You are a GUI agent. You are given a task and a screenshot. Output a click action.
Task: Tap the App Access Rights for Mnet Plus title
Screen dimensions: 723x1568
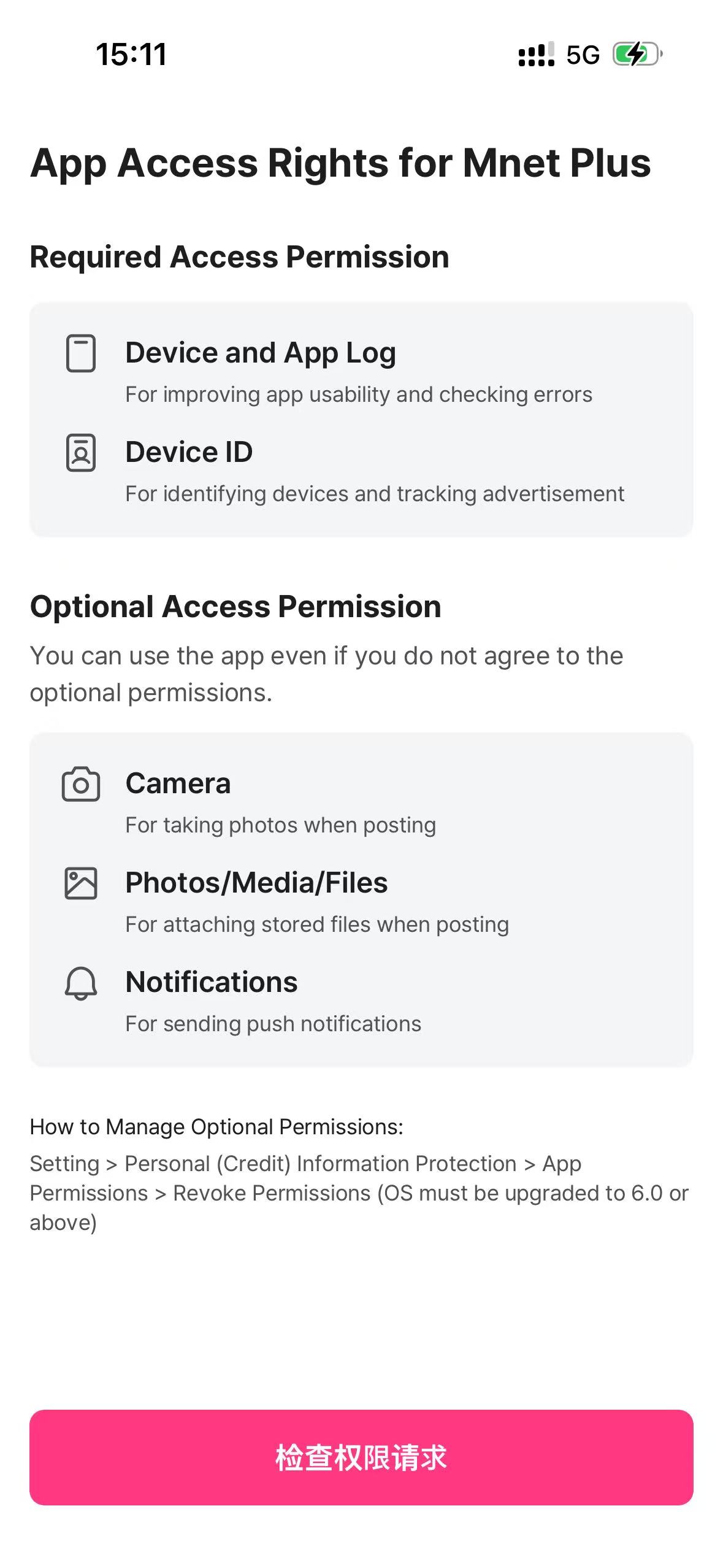(x=340, y=163)
